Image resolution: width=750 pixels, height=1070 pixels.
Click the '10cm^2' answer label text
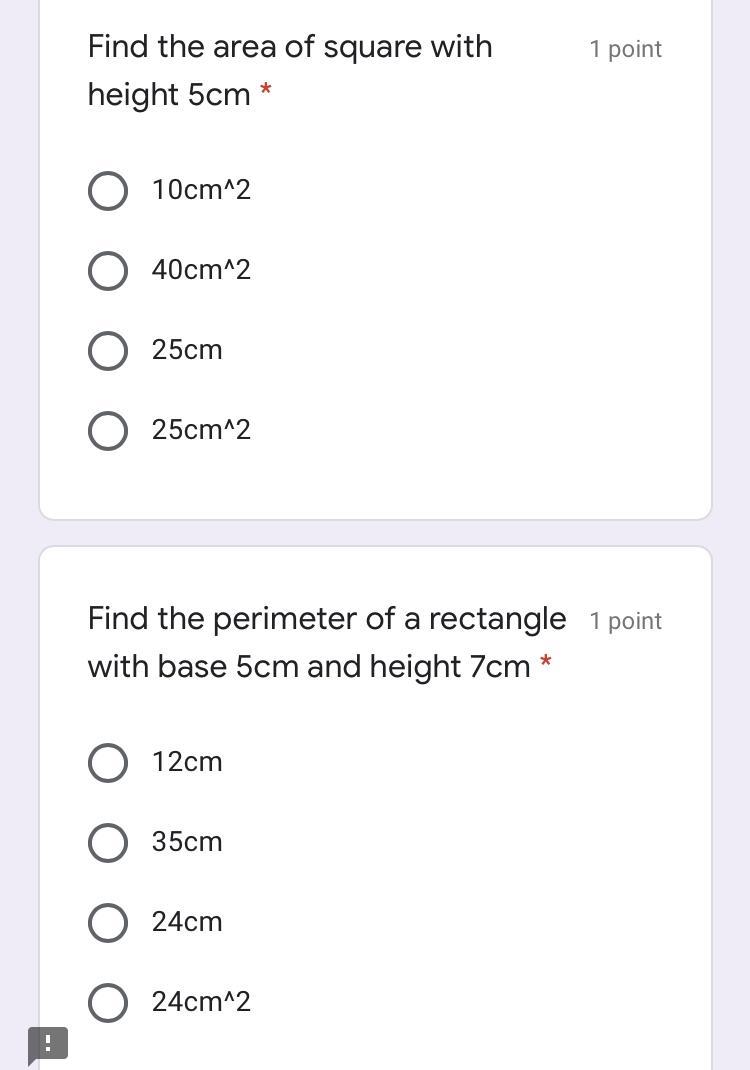pyautogui.click(x=201, y=190)
